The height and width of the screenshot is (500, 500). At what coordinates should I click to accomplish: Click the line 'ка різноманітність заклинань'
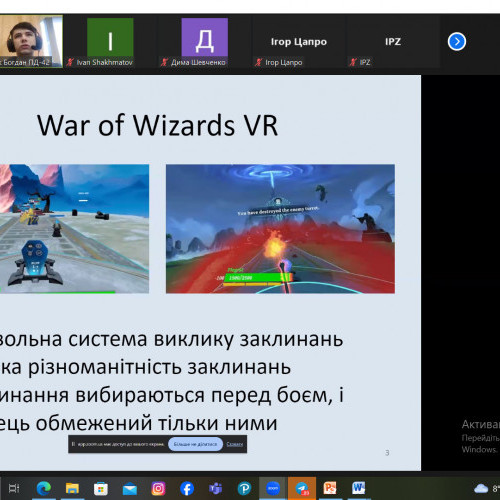[145, 367]
